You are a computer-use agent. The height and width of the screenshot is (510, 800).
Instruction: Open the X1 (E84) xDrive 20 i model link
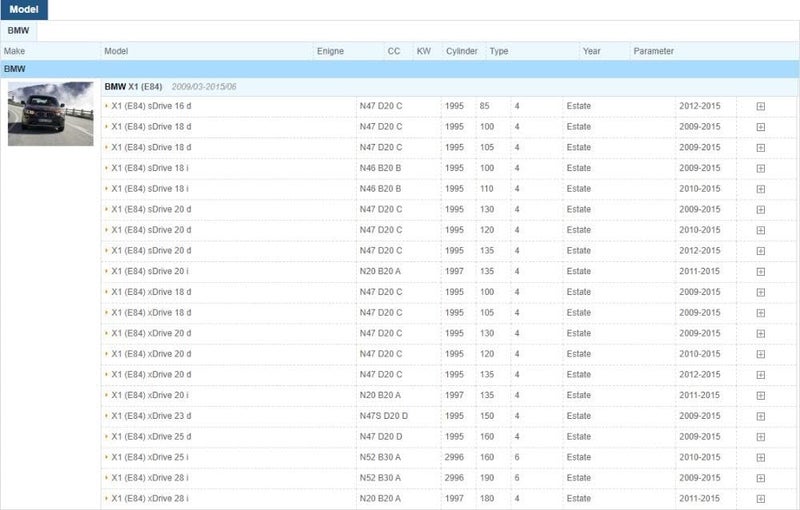pyautogui.click(x=150, y=395)
